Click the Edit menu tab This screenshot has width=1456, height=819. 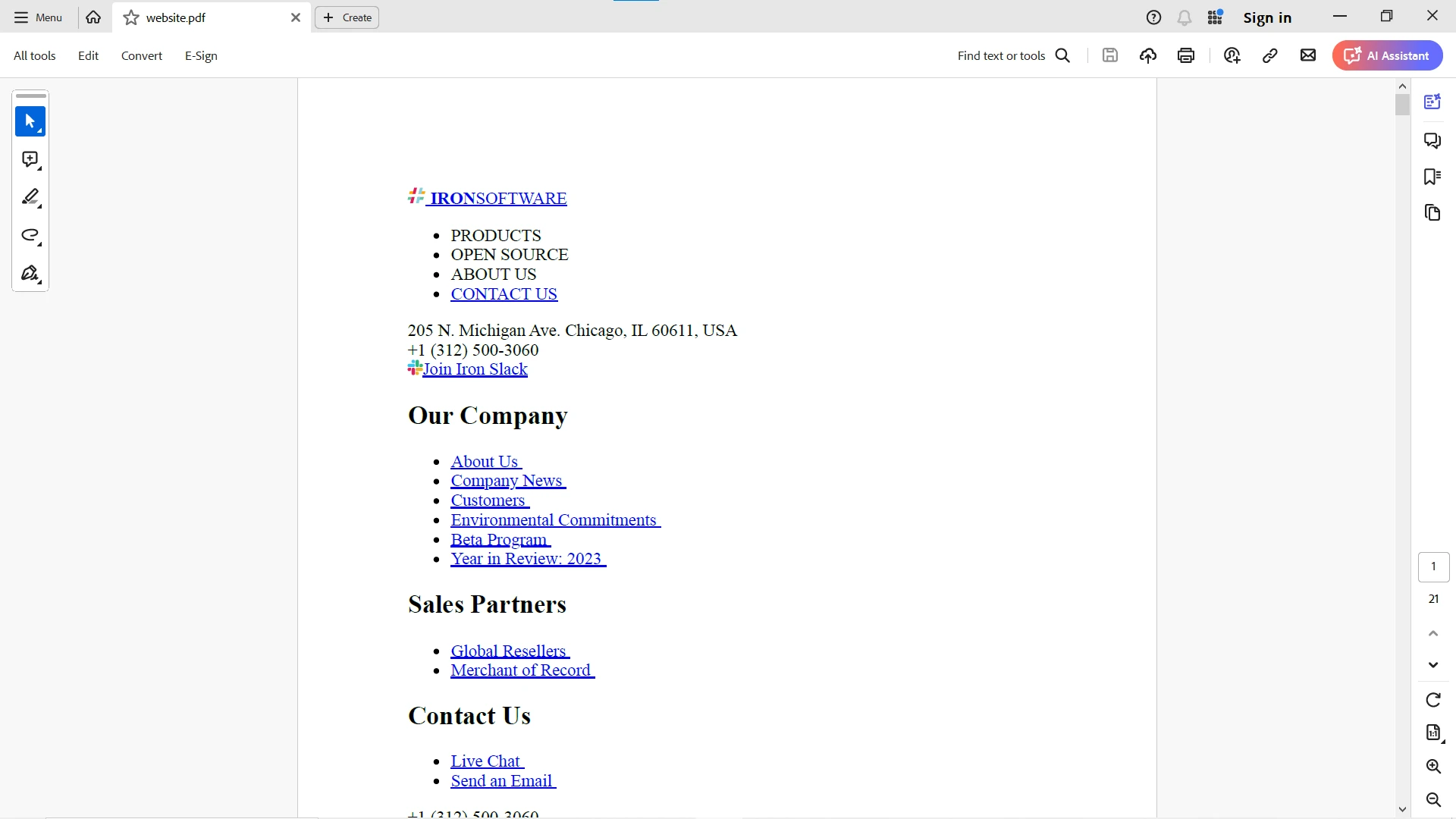pyautogui.click(x=88, y=55)
